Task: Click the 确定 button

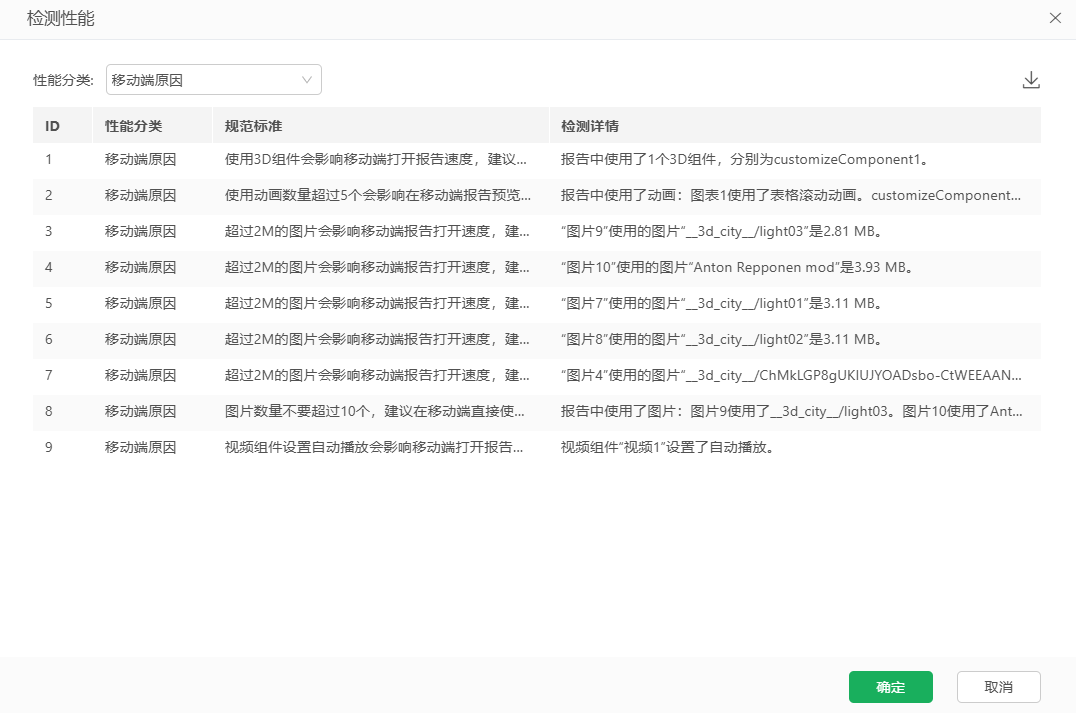Action: pos(890,687)
